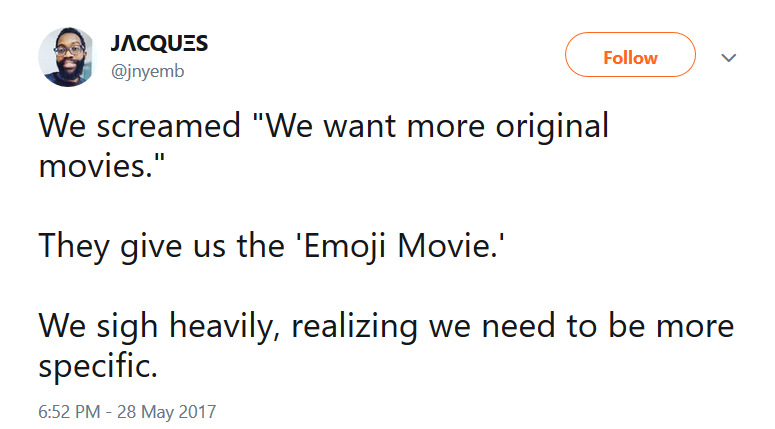Expand the tweet options chevron
Screen dimensions: 775x429
point(729,58)
